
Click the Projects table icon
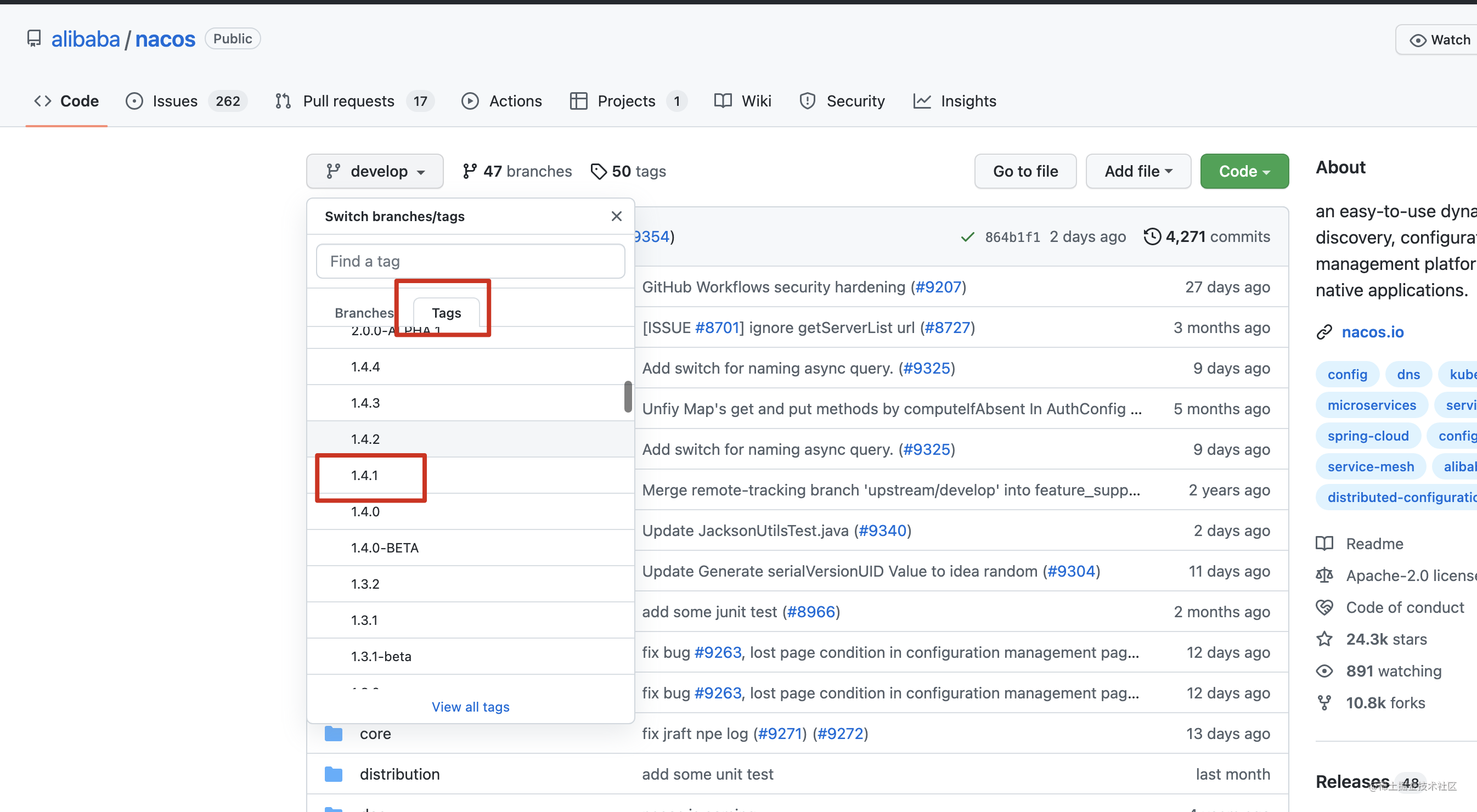[x=578, y=101]
